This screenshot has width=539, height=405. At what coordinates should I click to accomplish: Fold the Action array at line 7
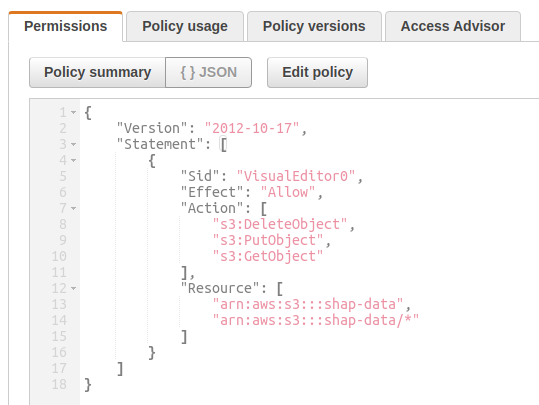click(x=74, y=208)
